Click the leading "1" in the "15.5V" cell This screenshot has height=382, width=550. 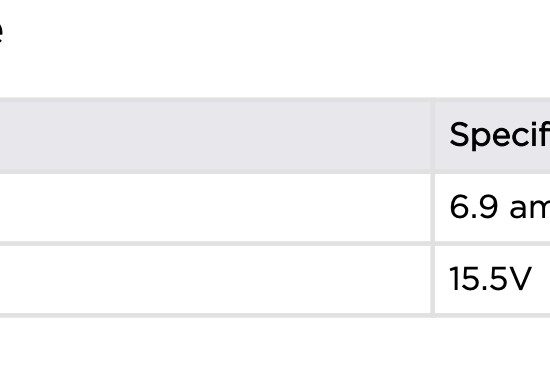[x=454, y=279]
